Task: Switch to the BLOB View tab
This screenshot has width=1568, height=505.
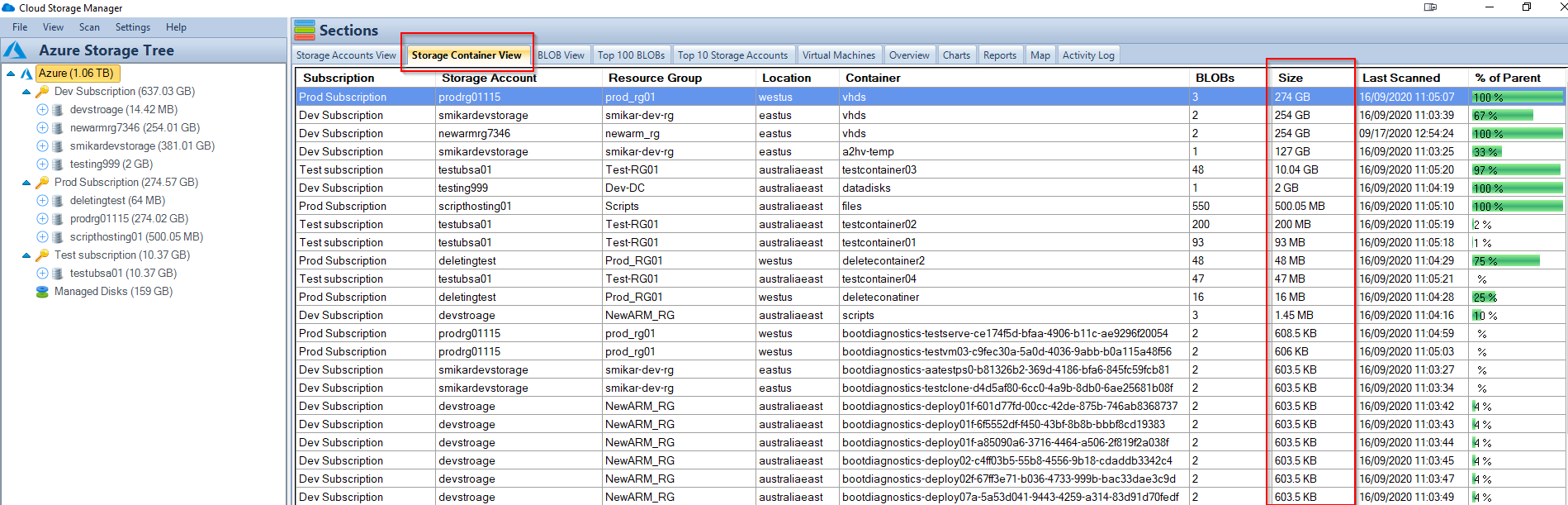Action: point(561,55)
